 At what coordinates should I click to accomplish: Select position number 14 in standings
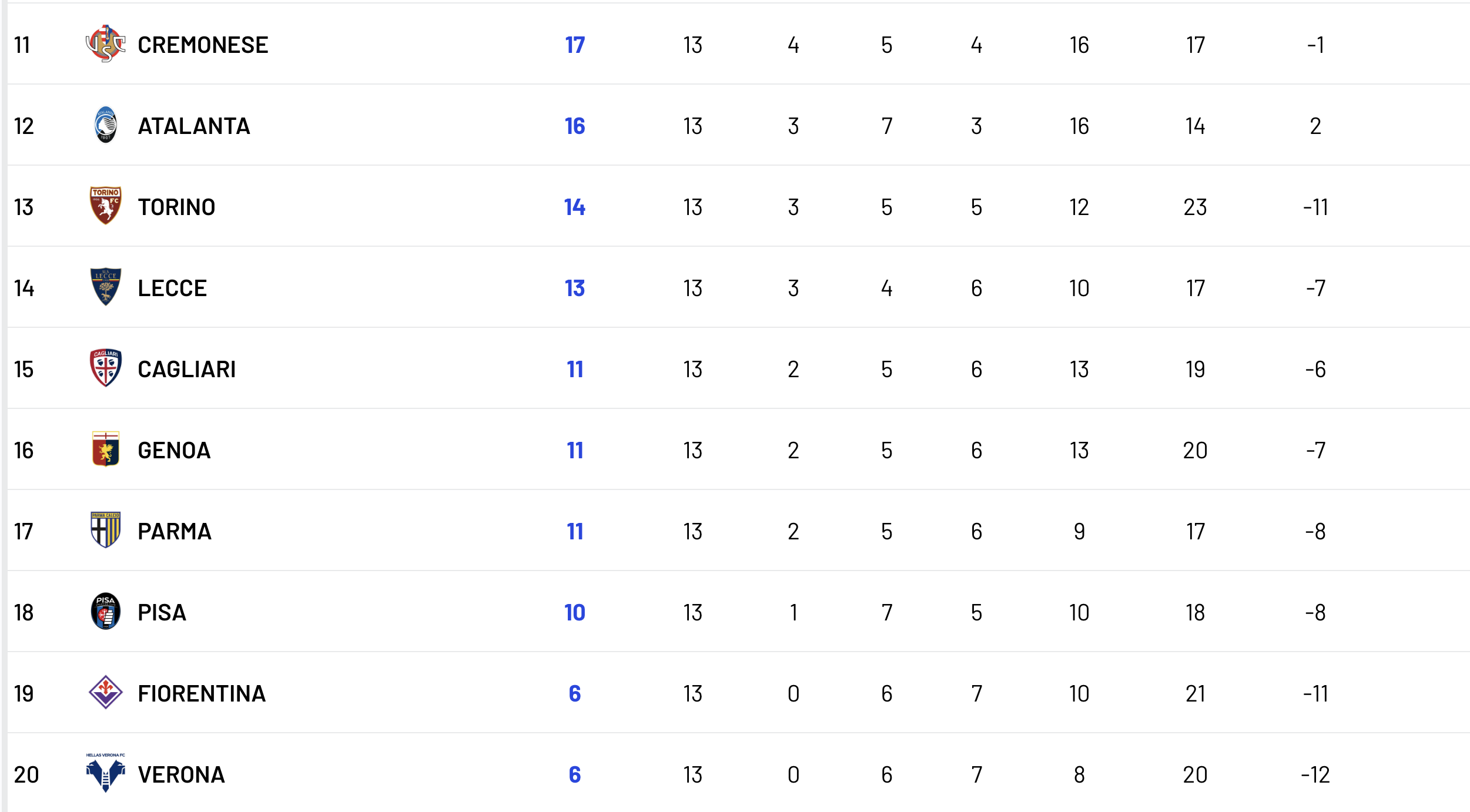tap(24, 288)
